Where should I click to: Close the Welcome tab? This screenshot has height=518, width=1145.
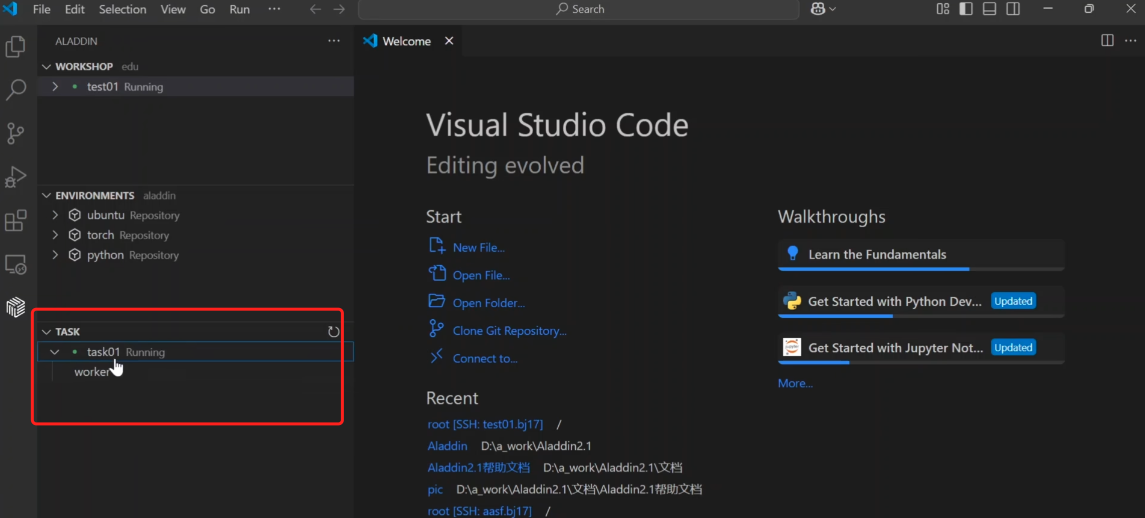pos(449,41)
